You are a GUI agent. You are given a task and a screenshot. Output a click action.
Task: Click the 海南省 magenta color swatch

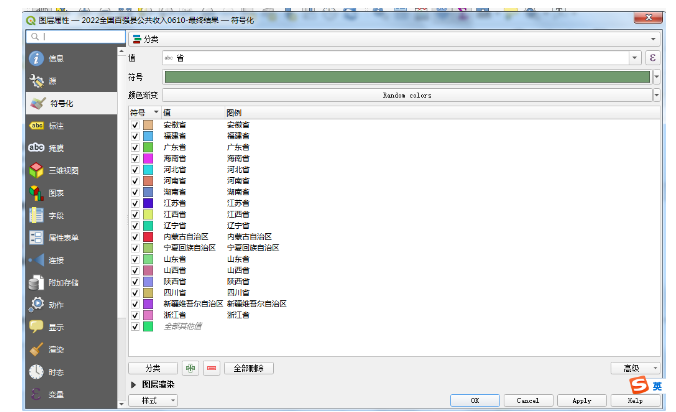(148, 159)
